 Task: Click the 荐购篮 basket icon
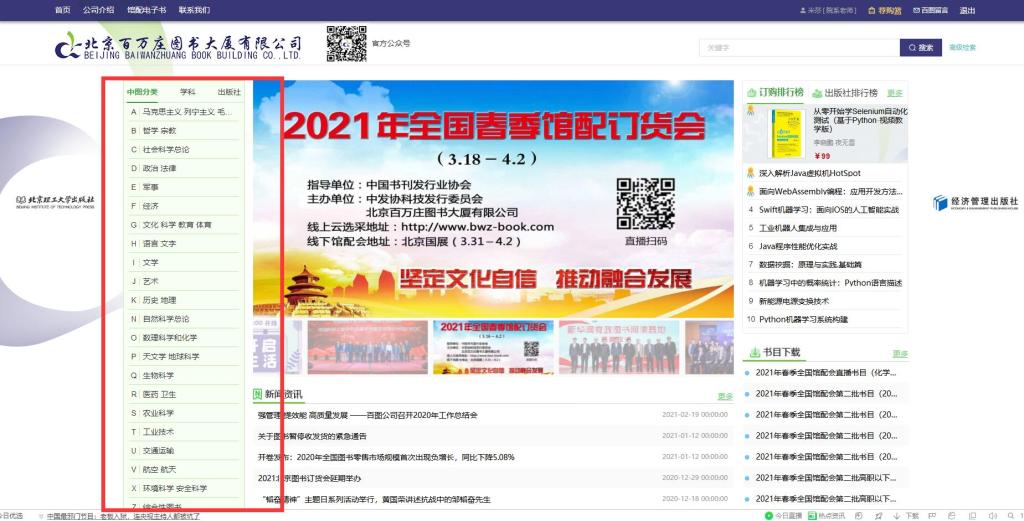[871, 10]
